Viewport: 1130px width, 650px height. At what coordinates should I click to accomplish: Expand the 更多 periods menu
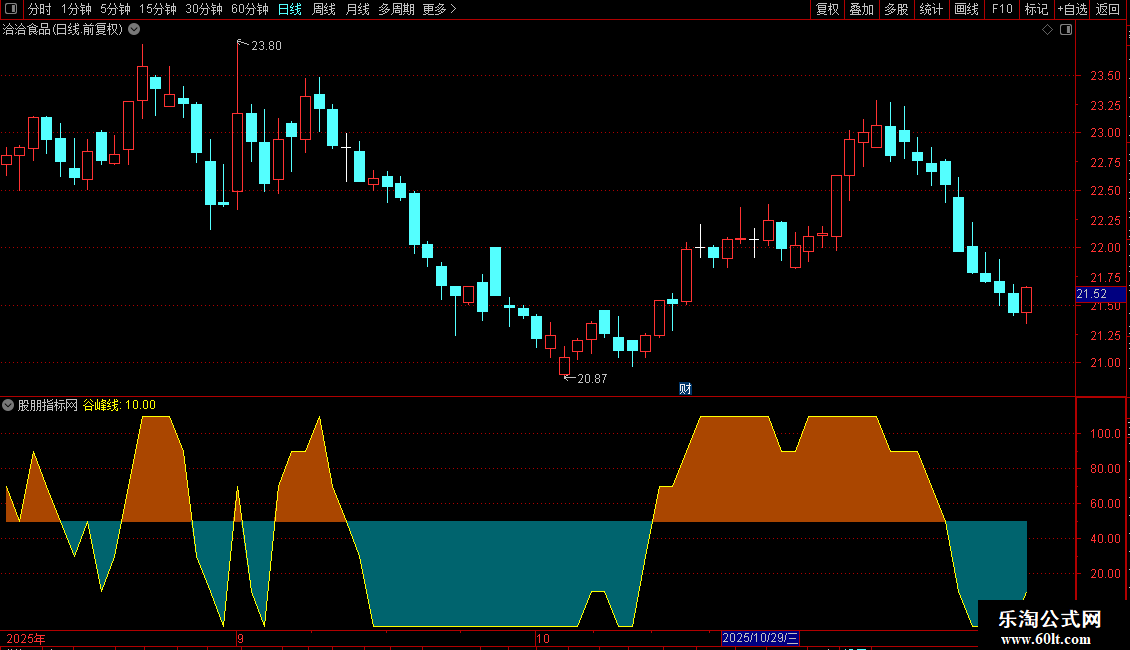439,9
